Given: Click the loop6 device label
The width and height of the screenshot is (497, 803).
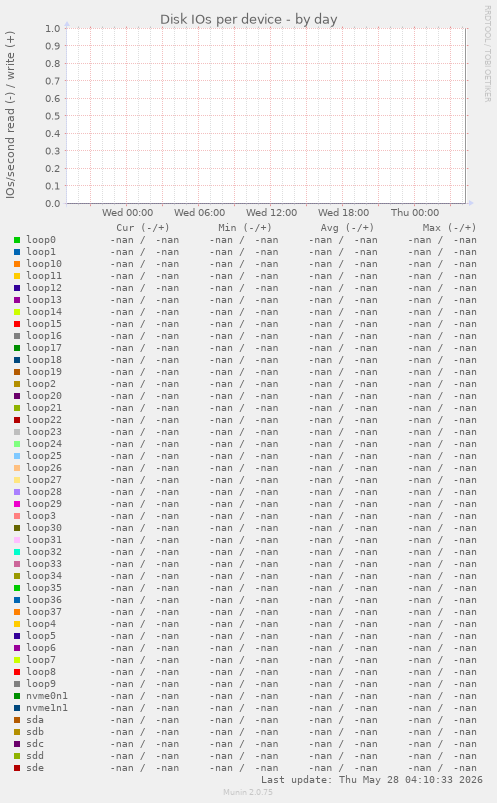Looking at the screenshot, I should (41, 648).
